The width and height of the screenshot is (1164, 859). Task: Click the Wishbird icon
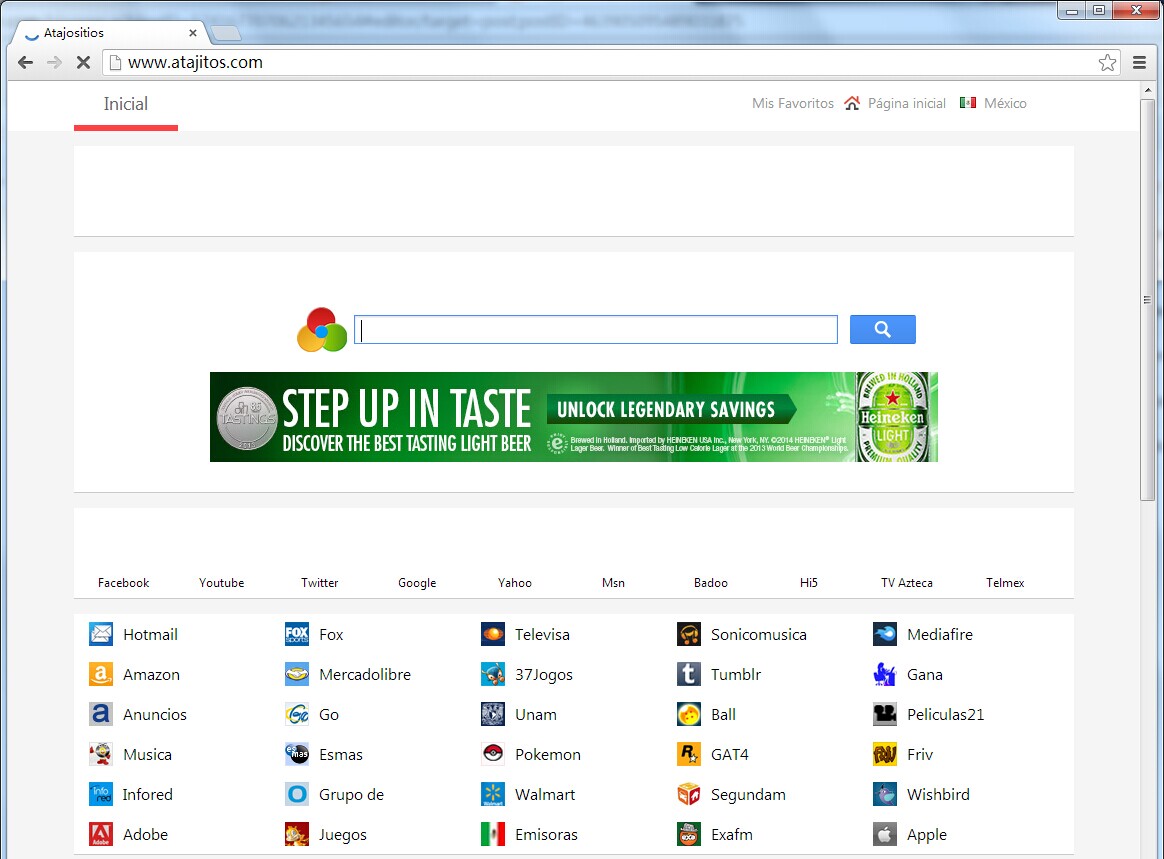pyautogui.click(x=885, y=794)
